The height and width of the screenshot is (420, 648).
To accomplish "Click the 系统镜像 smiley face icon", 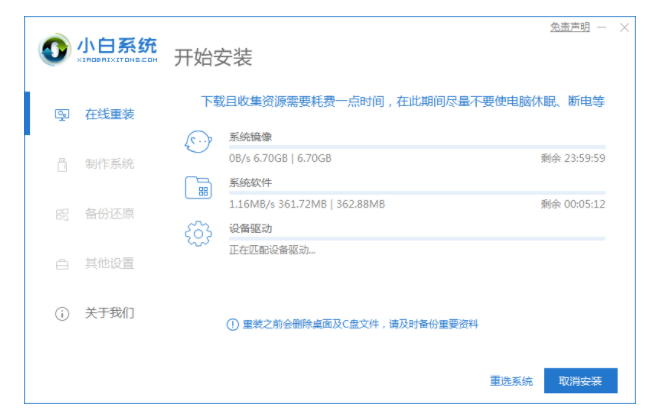I will point(199,143).
